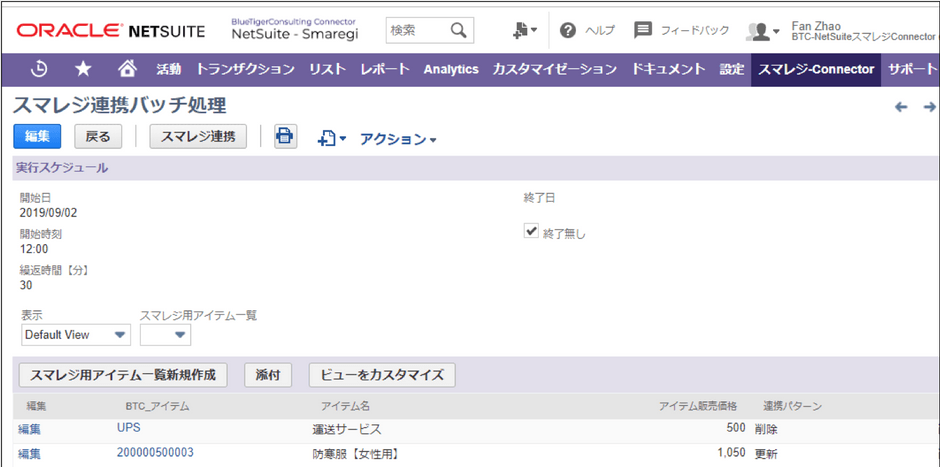Click 編集 link in UPS row
Viewport: 940px width, 467px height.
(29, 429)
